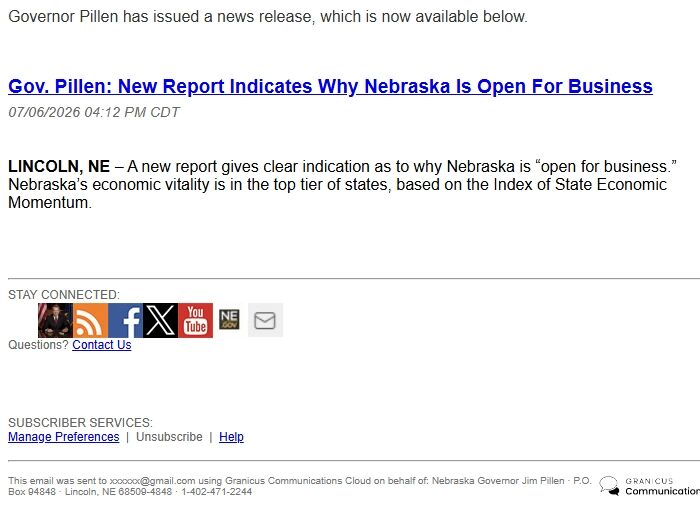Click the NE.gov logo icon
Viewport: 700px width, 511px height.
[229, 320]
